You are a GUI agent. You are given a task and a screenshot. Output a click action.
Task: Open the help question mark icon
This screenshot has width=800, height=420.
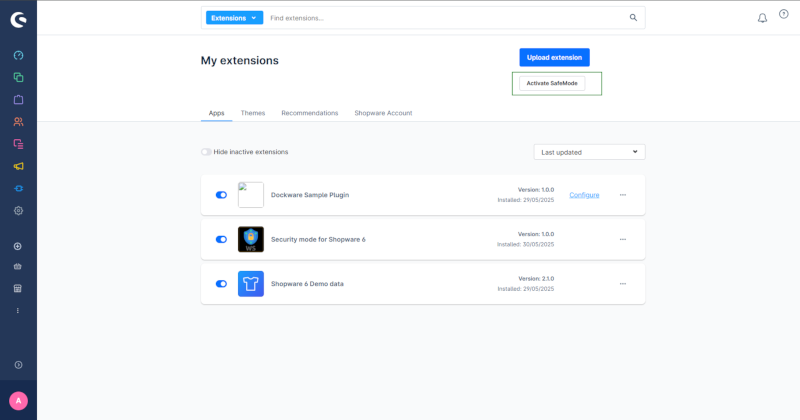click(x=784, y=14)
